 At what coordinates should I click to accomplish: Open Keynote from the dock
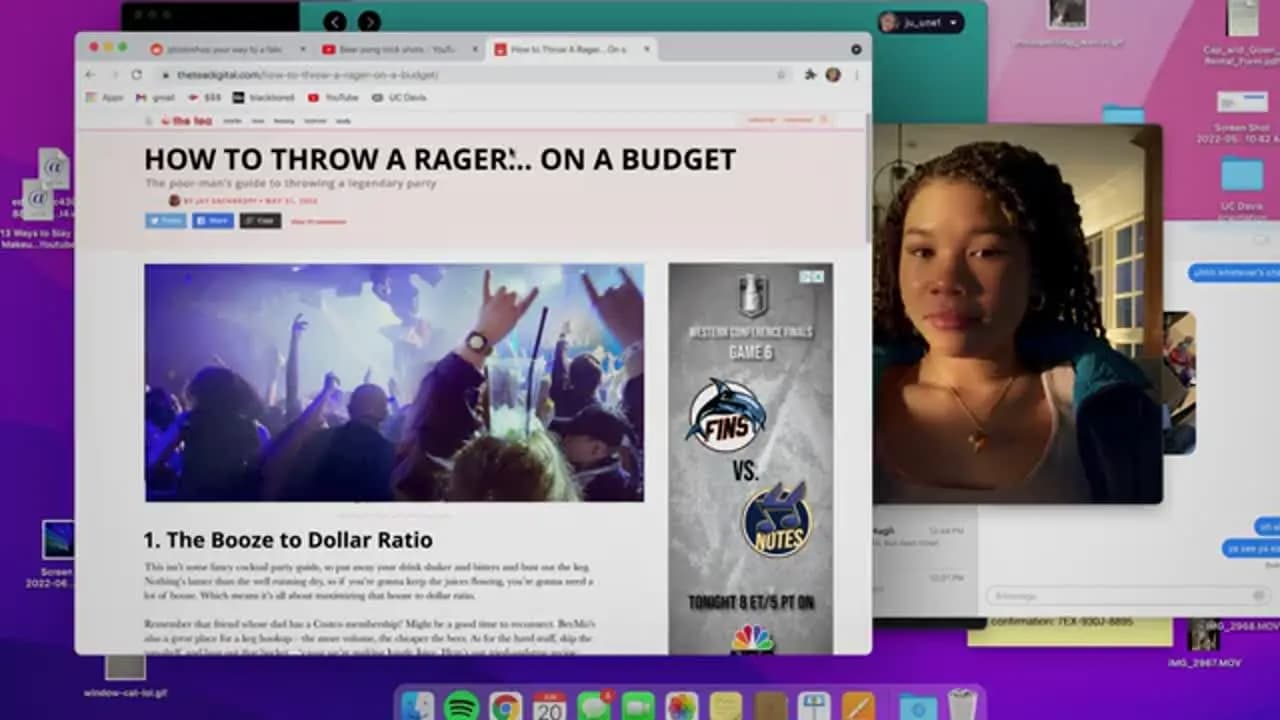pyautogui.click(x=814, y=706)
